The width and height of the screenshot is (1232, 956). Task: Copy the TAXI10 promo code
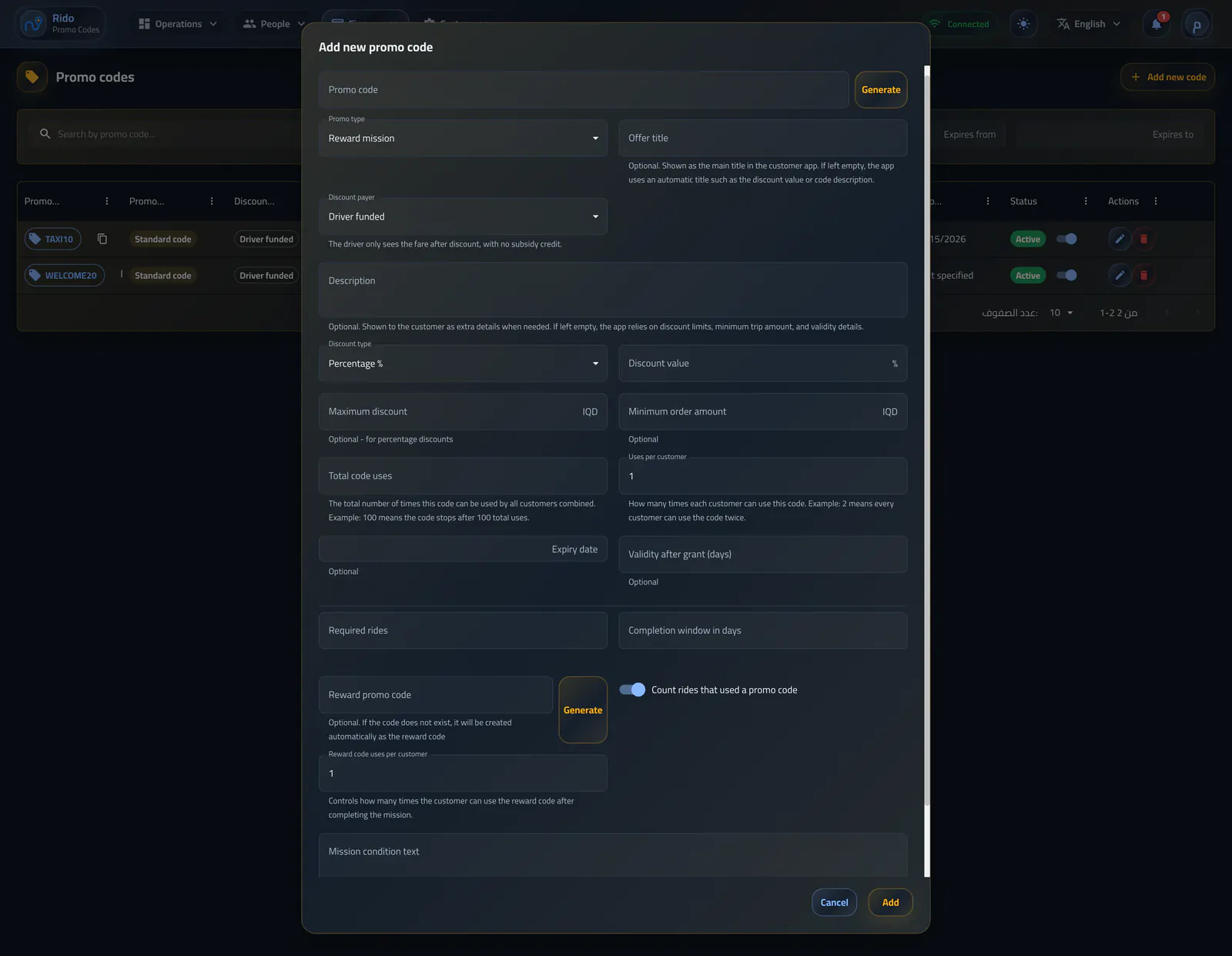coord(102,239)
